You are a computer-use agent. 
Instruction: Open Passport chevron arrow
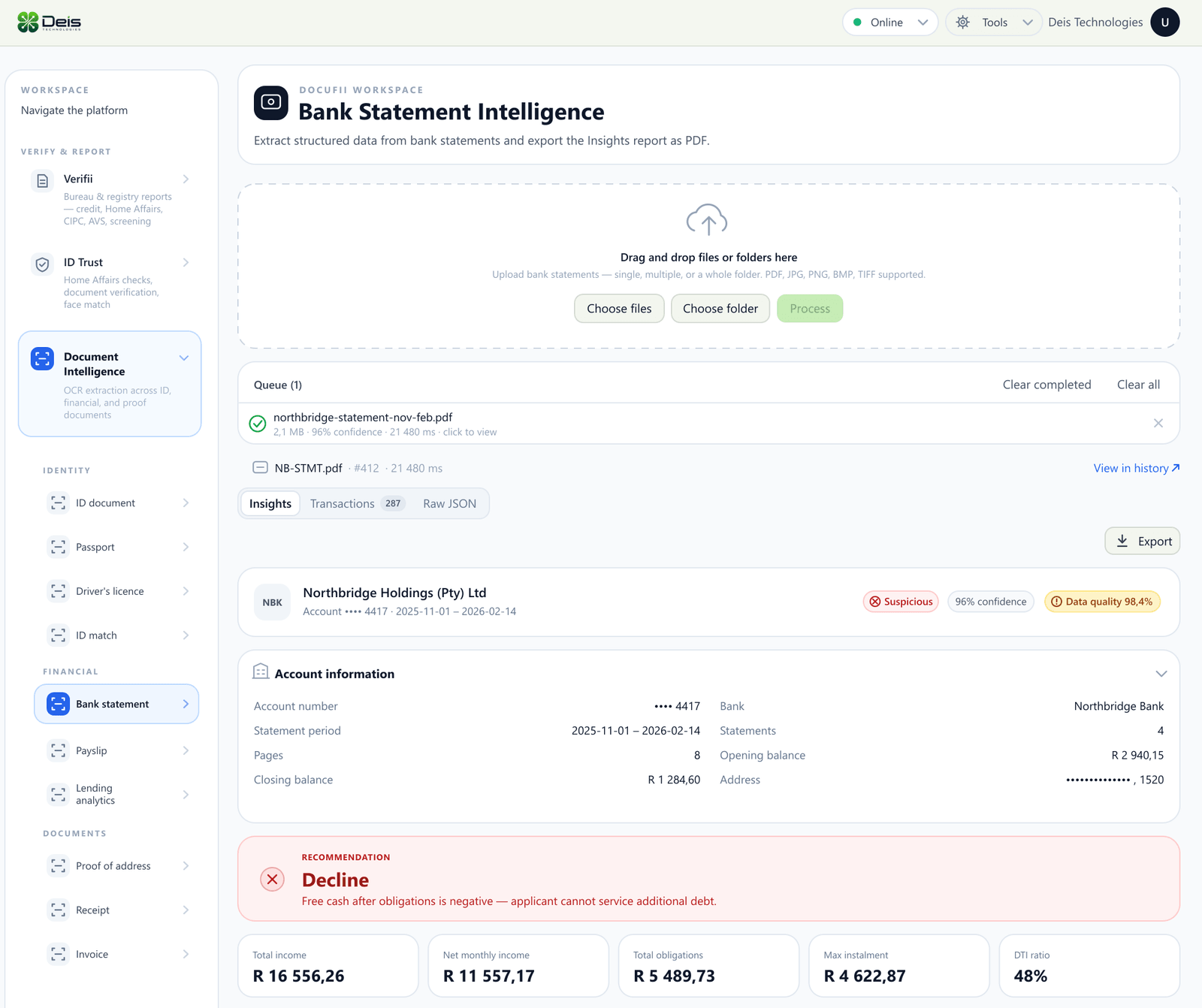(186, 547)
